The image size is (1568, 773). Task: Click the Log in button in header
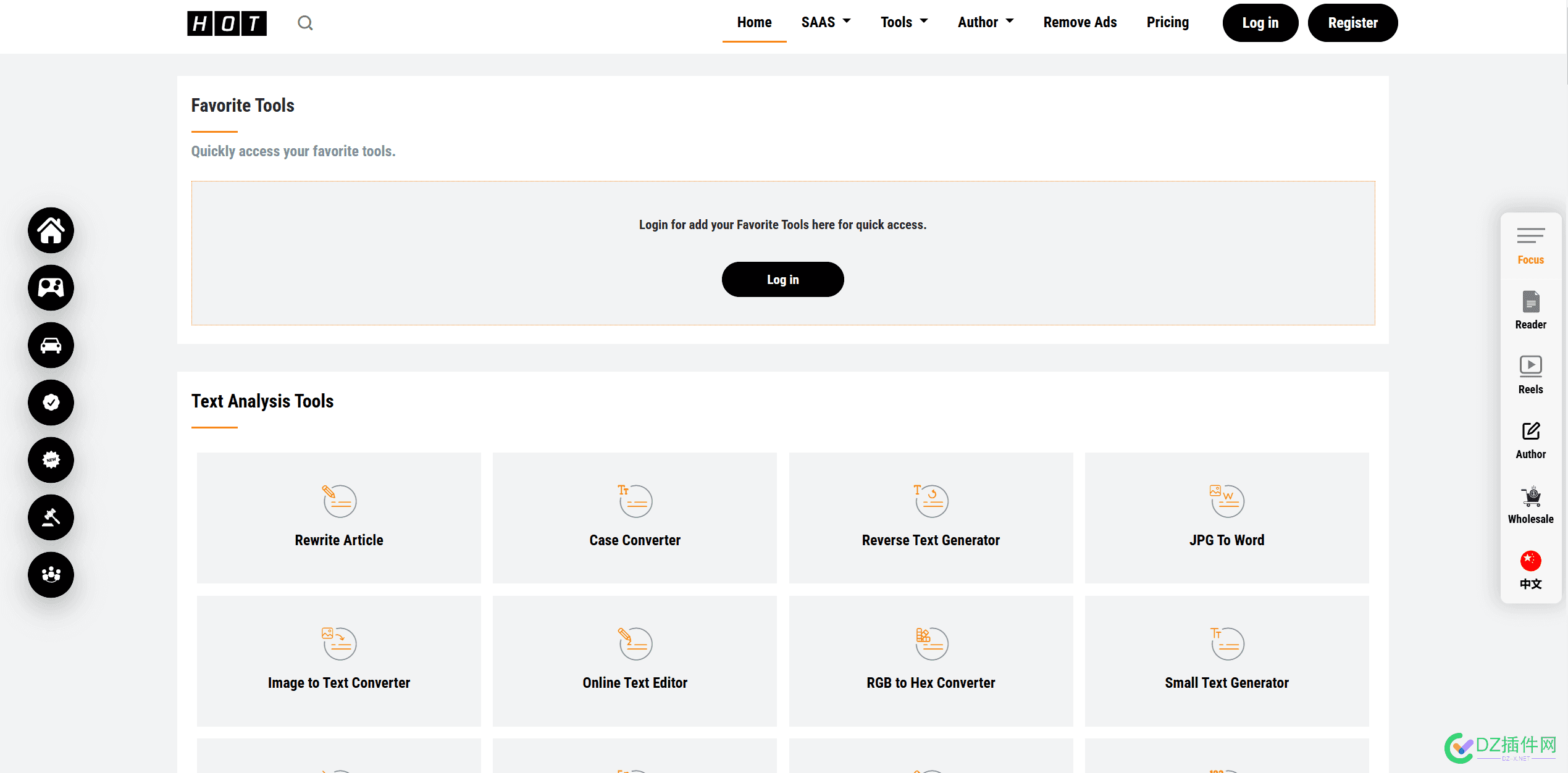point(1260,23)
